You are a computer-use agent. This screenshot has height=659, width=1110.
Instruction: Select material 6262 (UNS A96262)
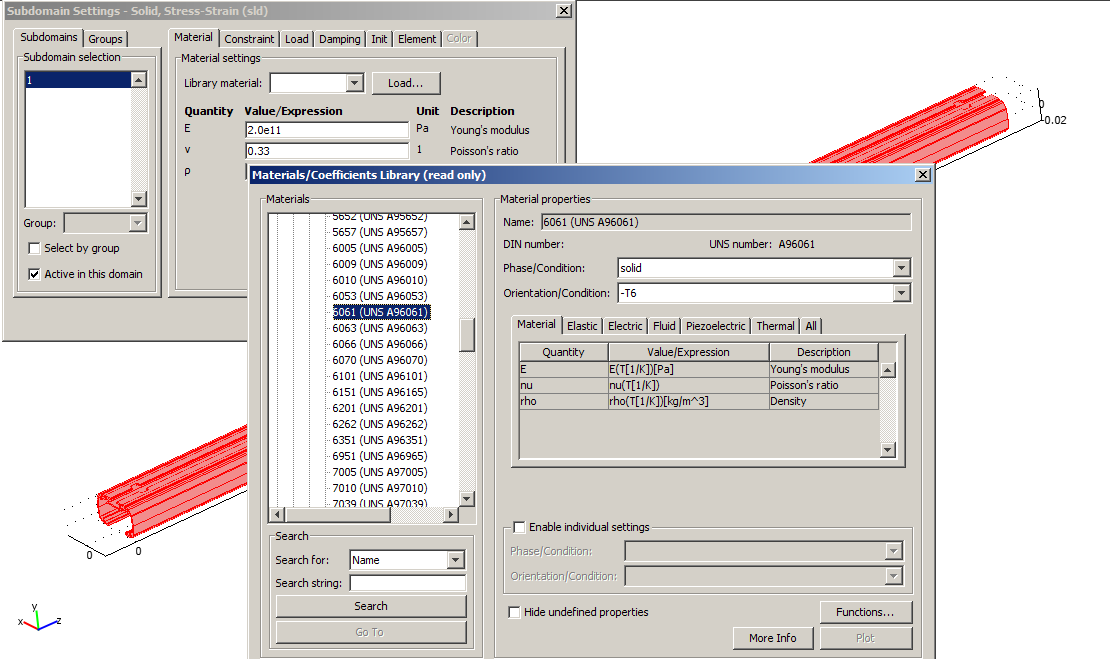click(379, 424)
